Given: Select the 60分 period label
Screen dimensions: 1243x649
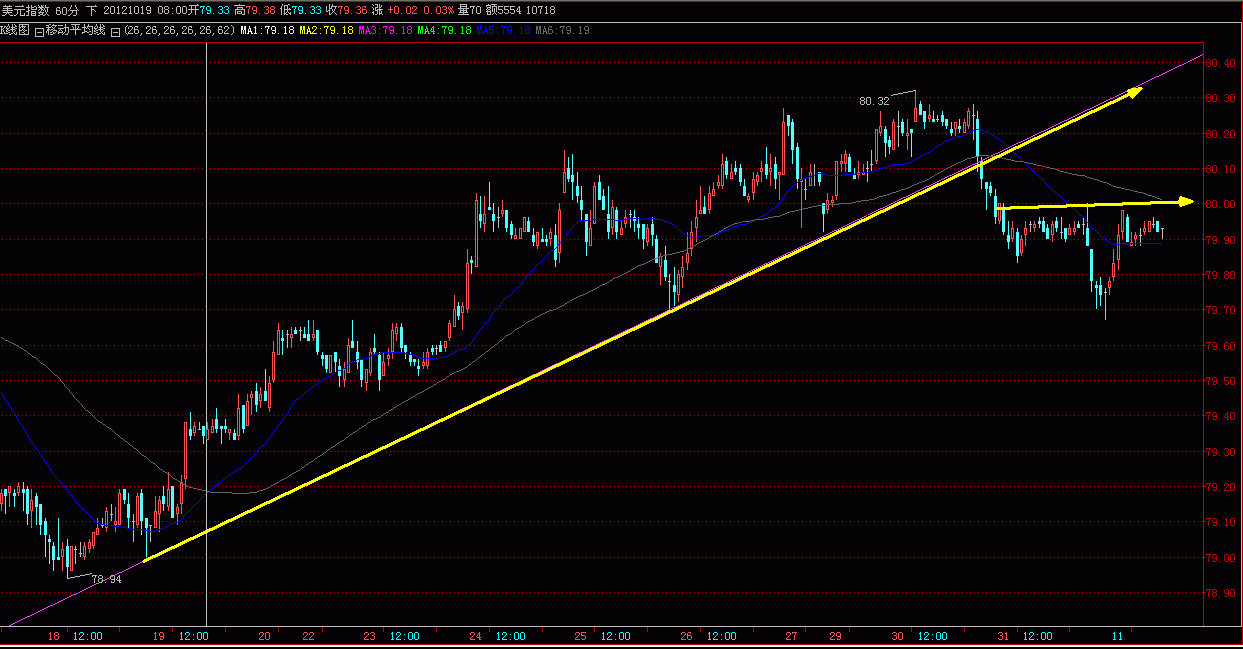Looking at the screenshot, I should tap(67, 10).
